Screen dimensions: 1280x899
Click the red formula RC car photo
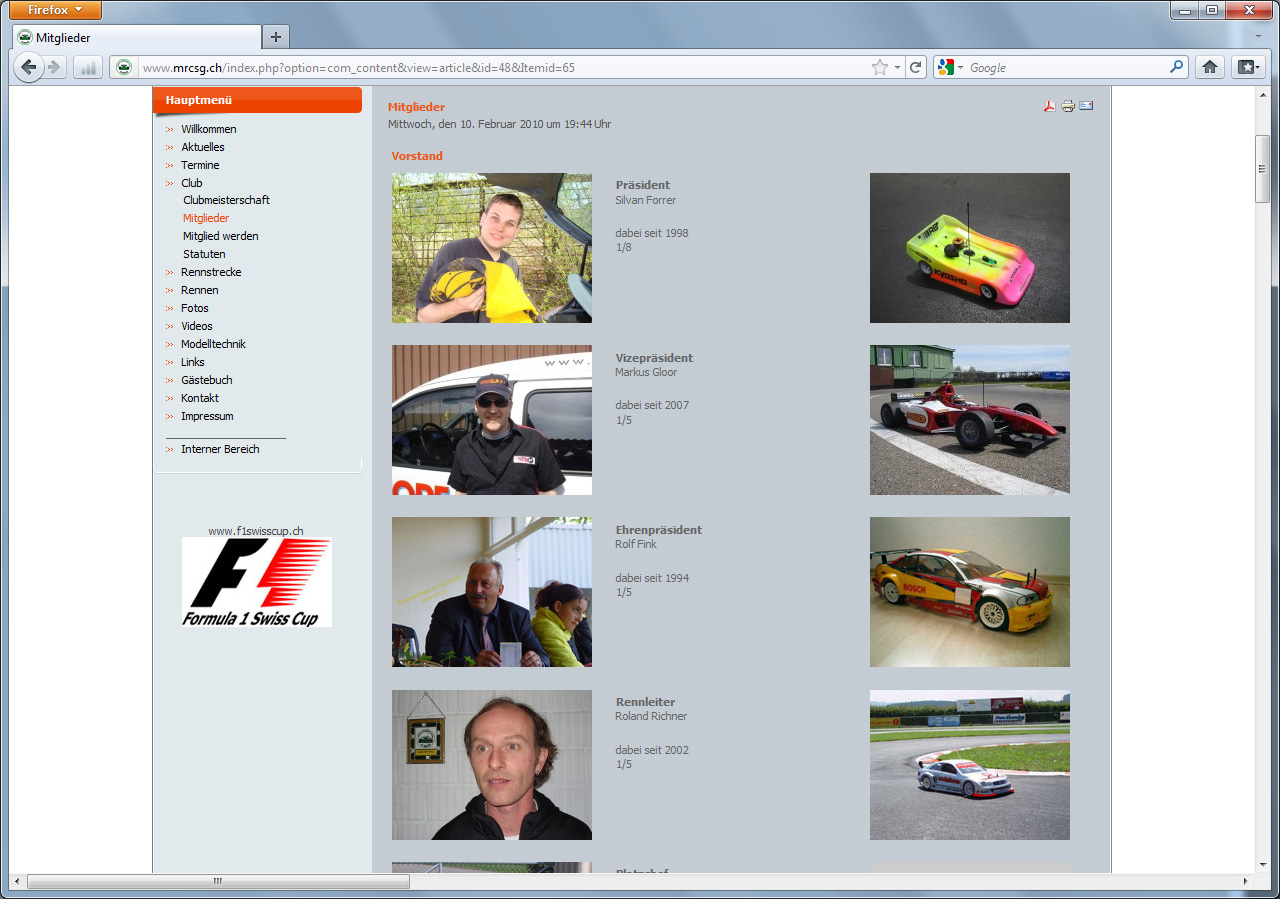[970, 420]
